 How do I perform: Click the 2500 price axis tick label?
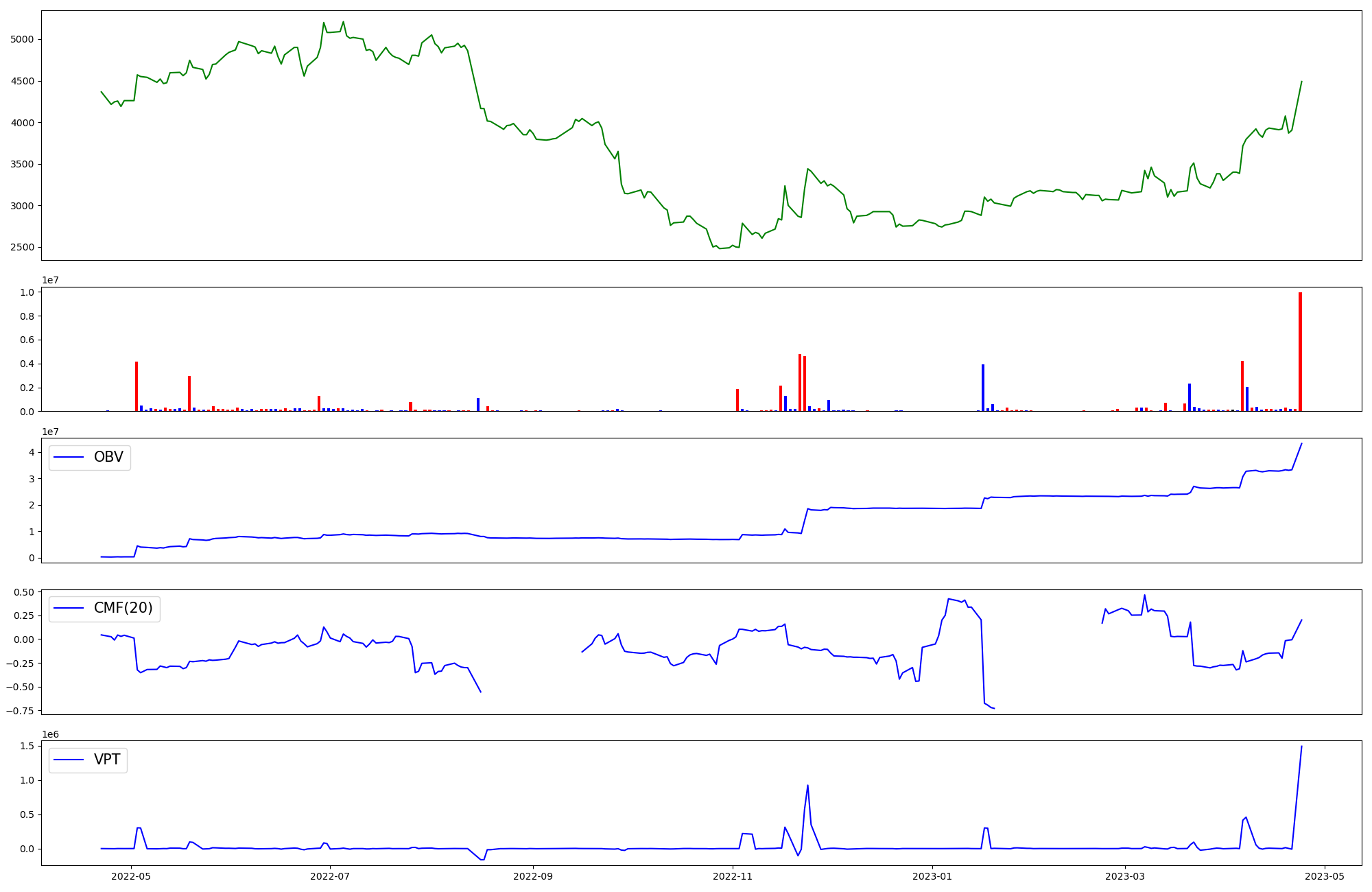(22, 248)
